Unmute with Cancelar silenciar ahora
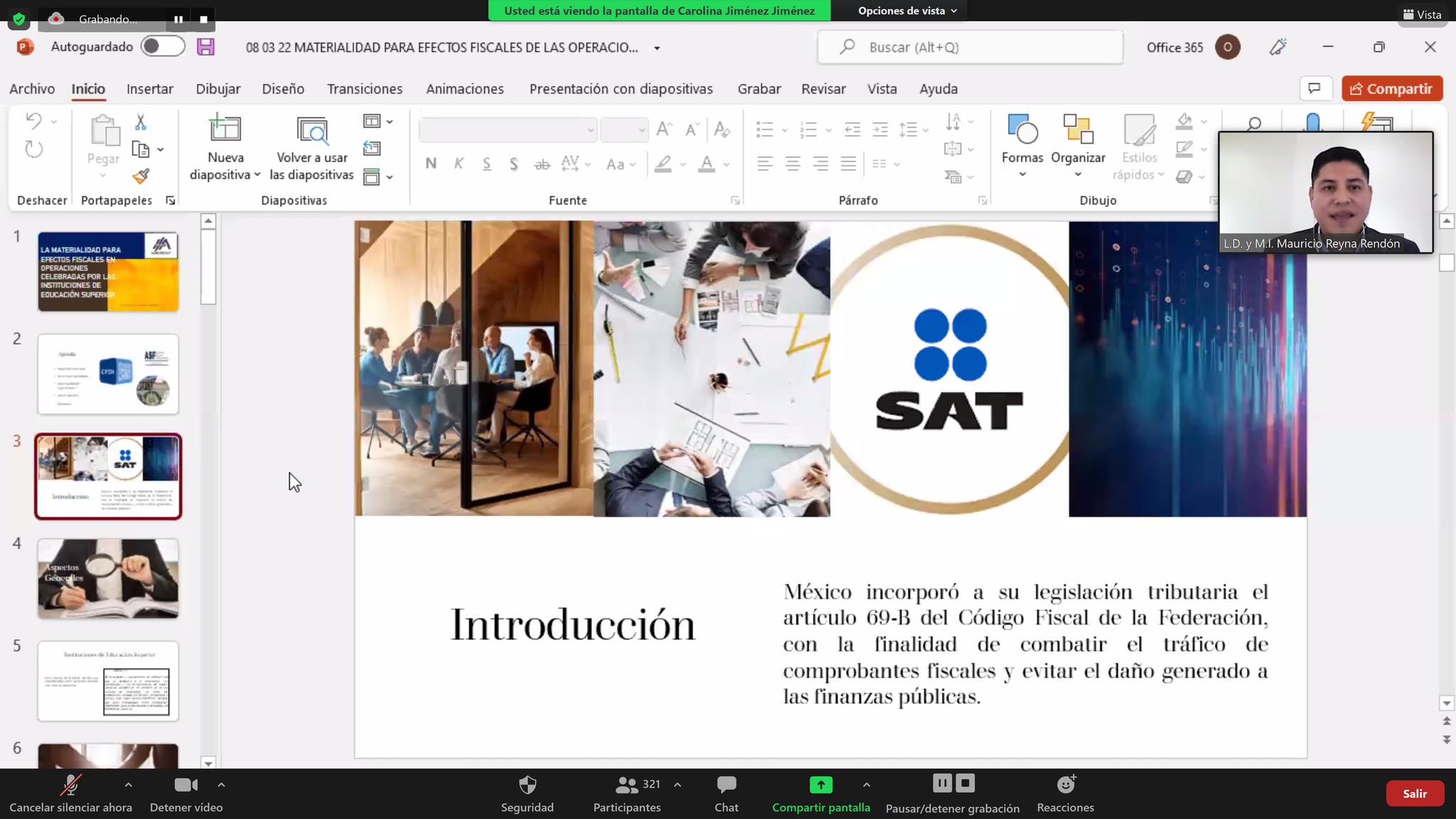Image resolution: width=1456 pixels, height=819 pixels. click(70, 793)
